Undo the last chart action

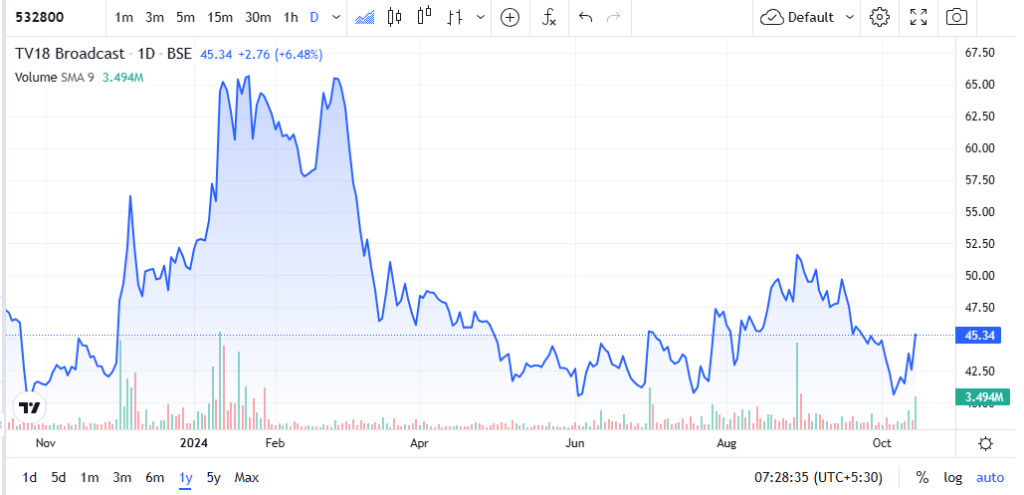click(x=586, y=18)
